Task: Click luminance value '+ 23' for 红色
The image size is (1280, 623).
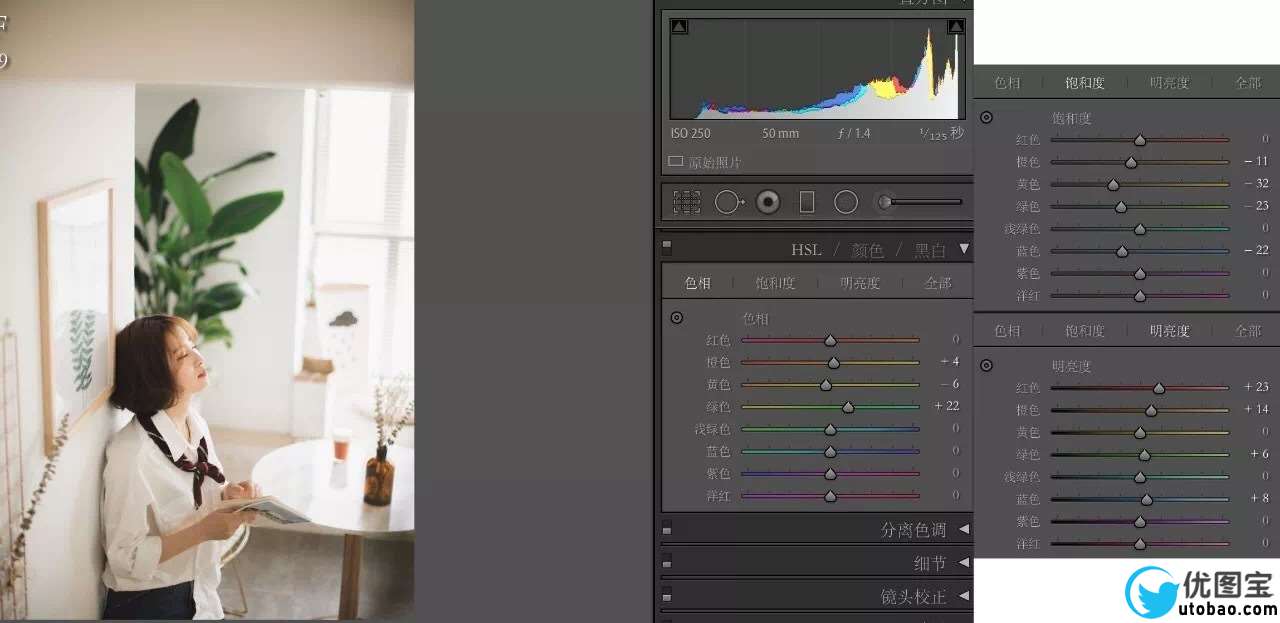Action: [1256, 387]
